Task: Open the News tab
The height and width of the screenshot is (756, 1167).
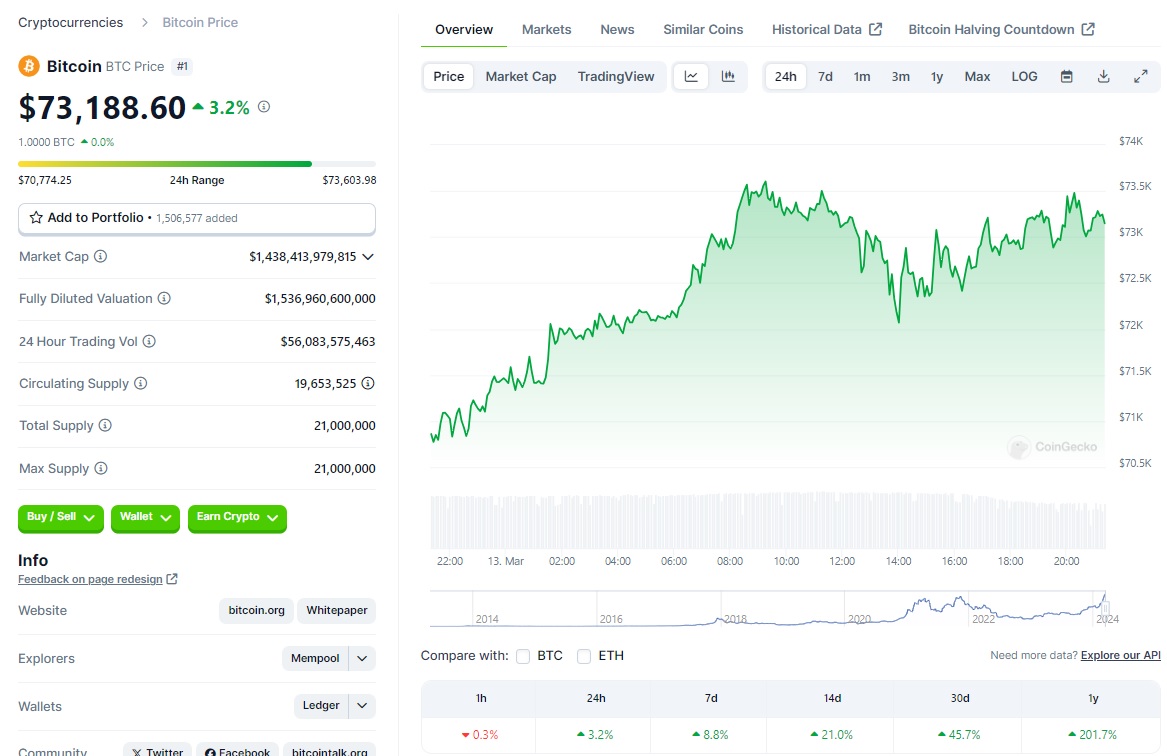Action: click(617, 30)
